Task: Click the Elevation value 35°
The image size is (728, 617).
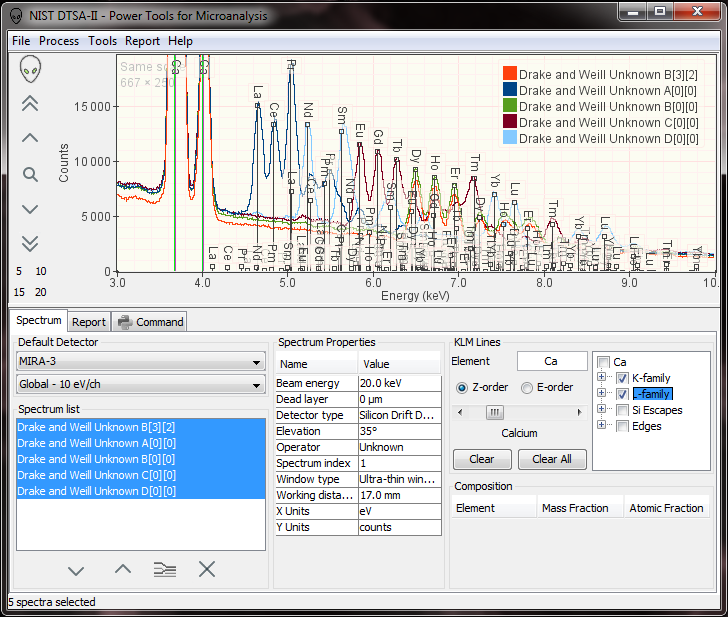Action: click(400, 431)
